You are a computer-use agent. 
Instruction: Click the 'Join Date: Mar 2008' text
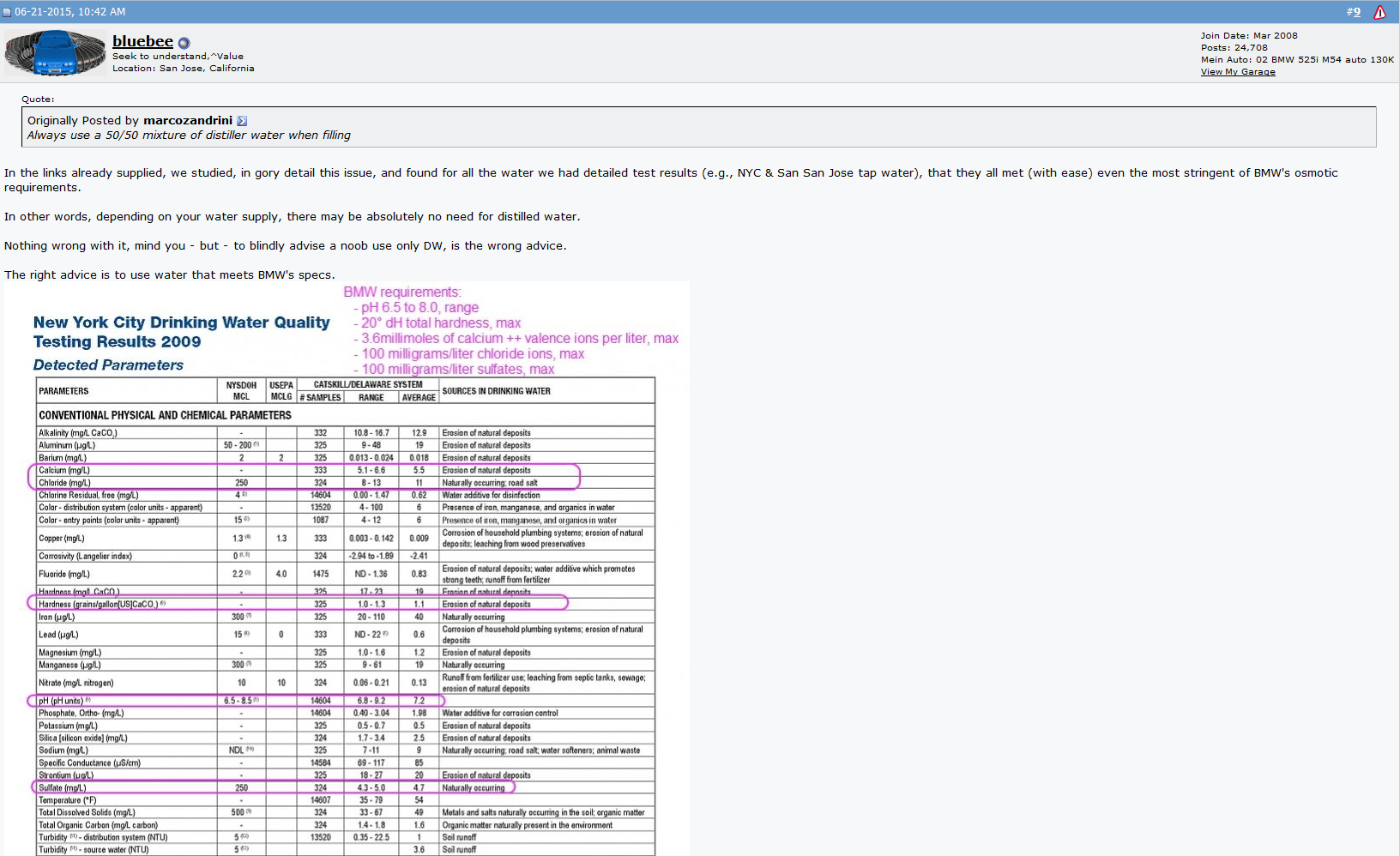[x=1249, y=36]
